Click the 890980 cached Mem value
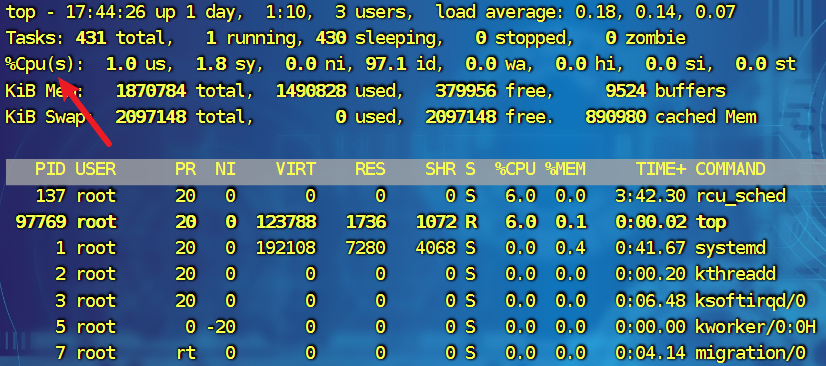 (616, 116)
